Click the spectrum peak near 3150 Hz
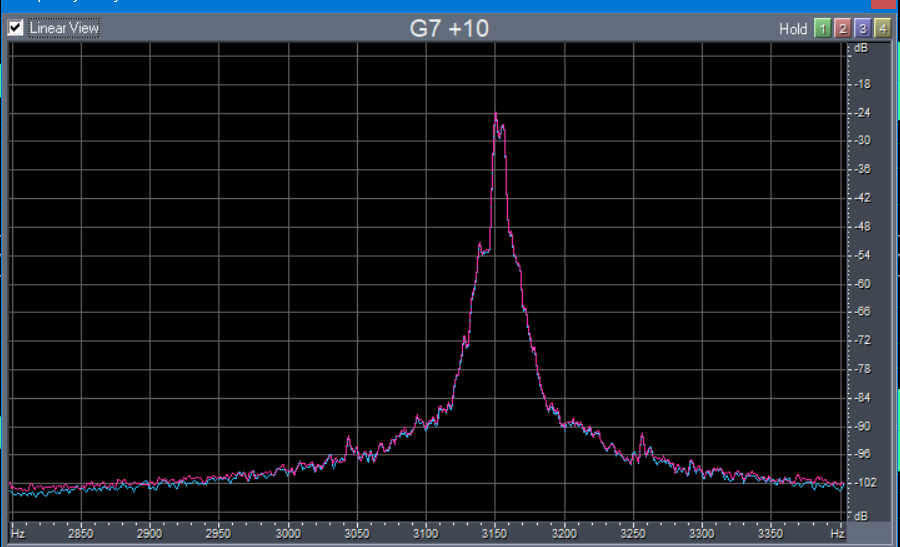This screenshot has width=900, height=547. pos(496,114)
